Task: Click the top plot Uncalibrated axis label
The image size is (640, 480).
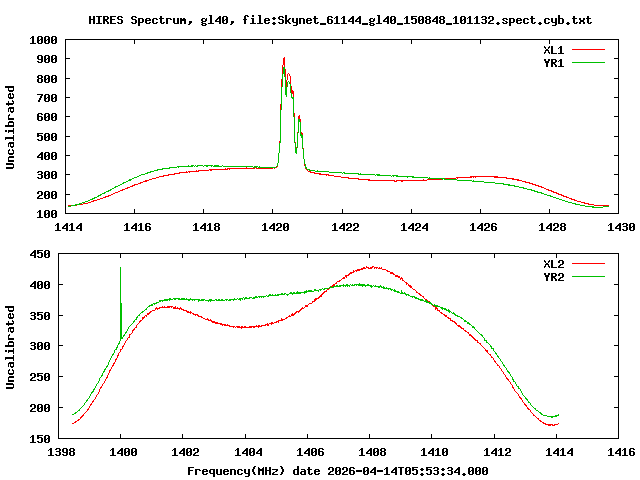Action: pyautogui.click(x=10, y=127)
